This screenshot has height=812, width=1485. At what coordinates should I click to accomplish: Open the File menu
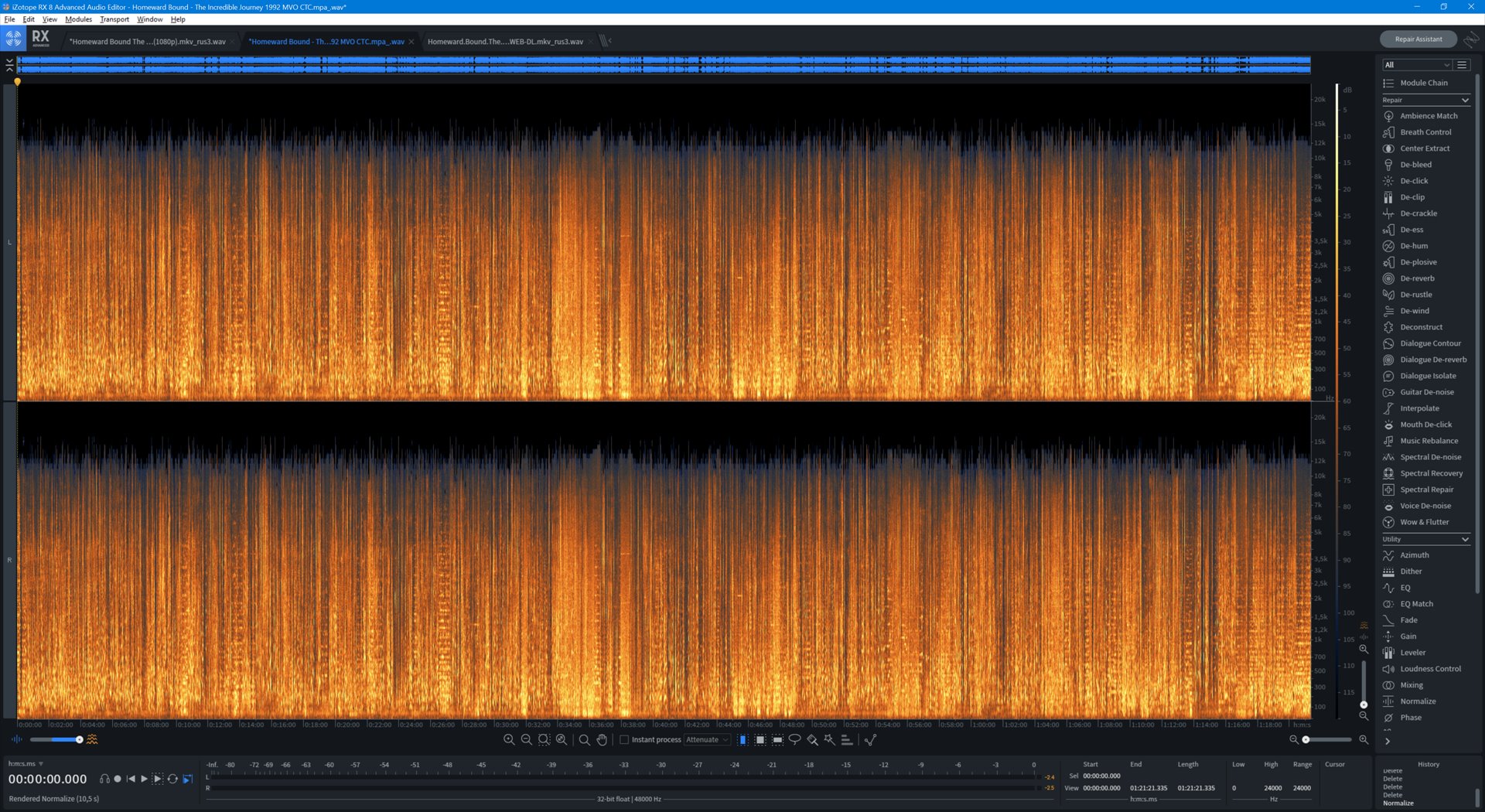pyautogui.click(x=9, y=19)
